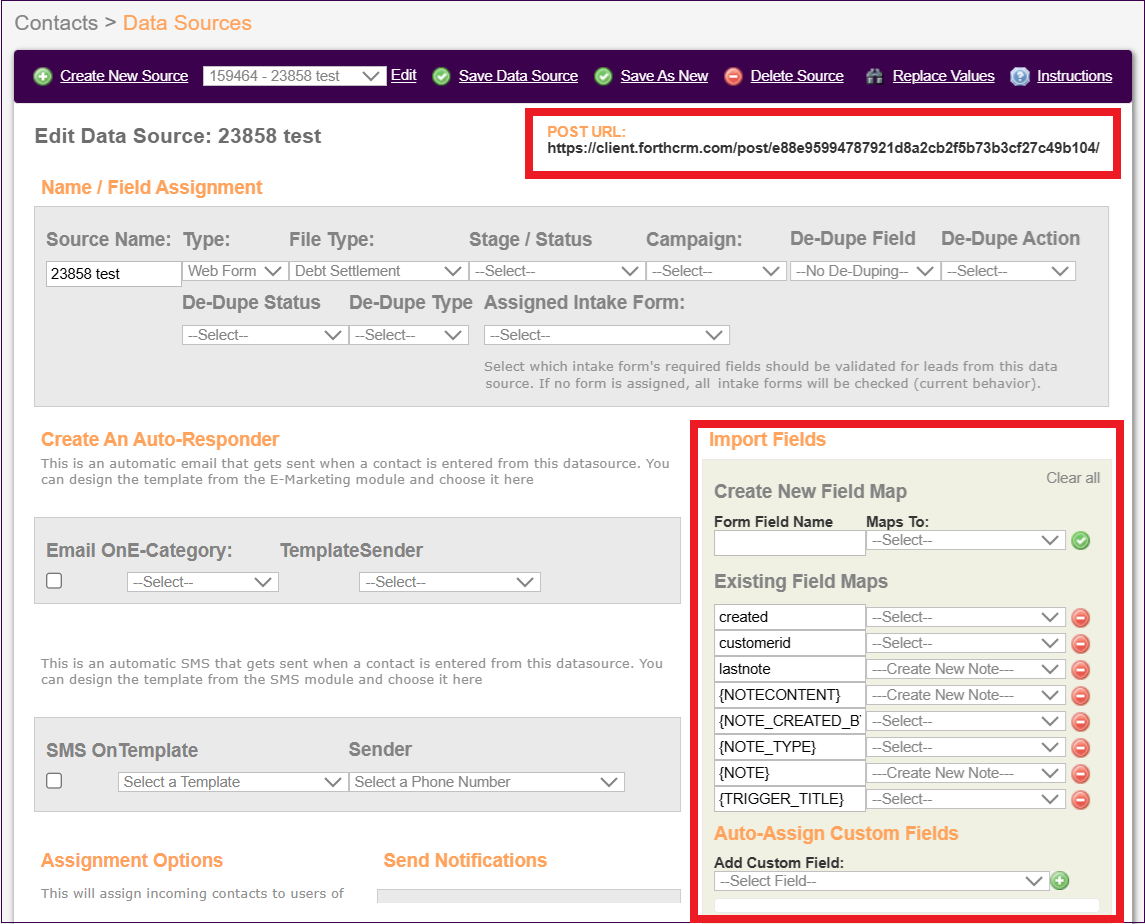The width and height of the screenshot is (1145, 924).
Task: Remove the {NOTE_CREATED_B field map
Action: coord(1081,722)
